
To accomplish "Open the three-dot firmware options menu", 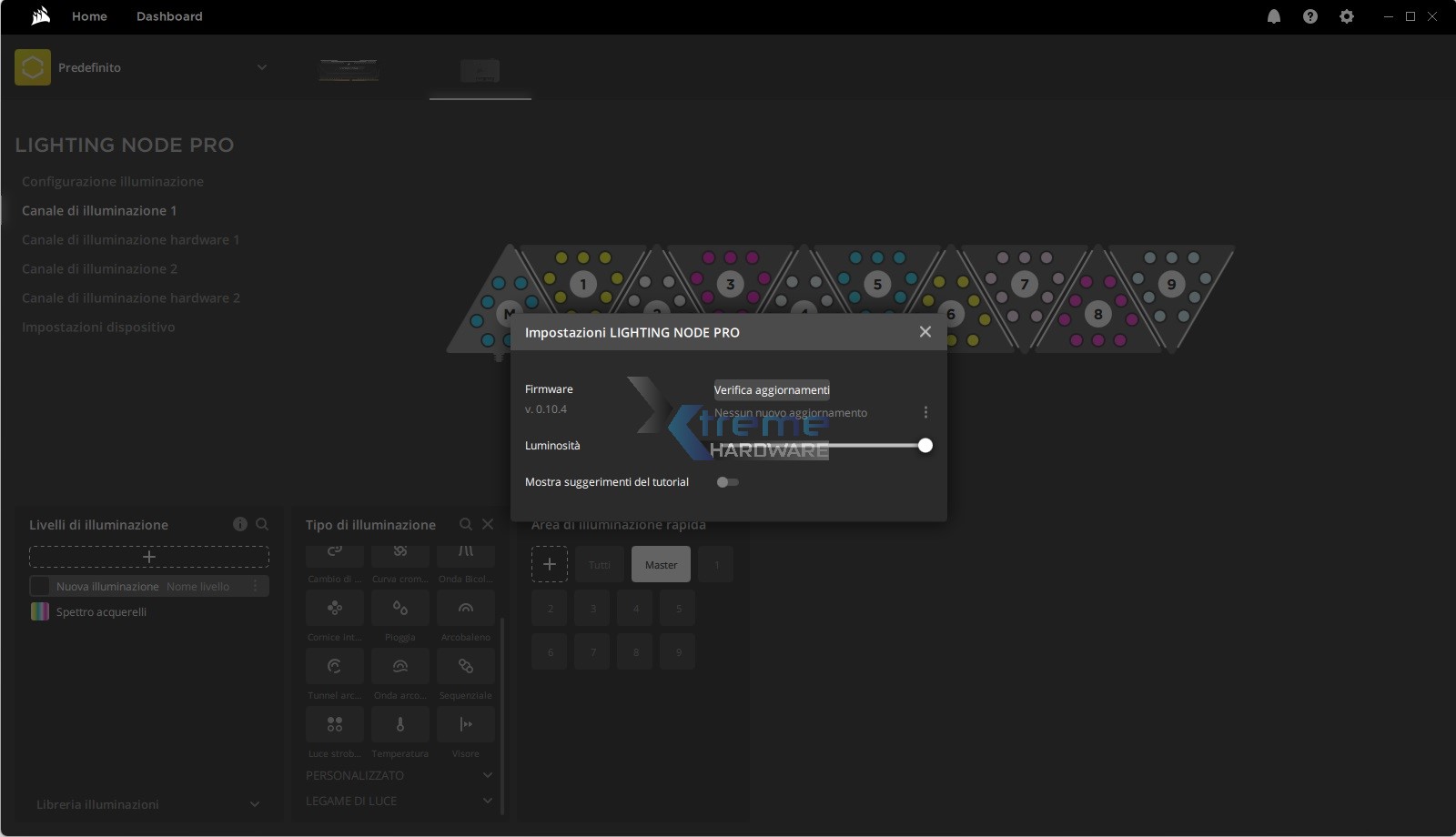I will click(x=925, y=412).
